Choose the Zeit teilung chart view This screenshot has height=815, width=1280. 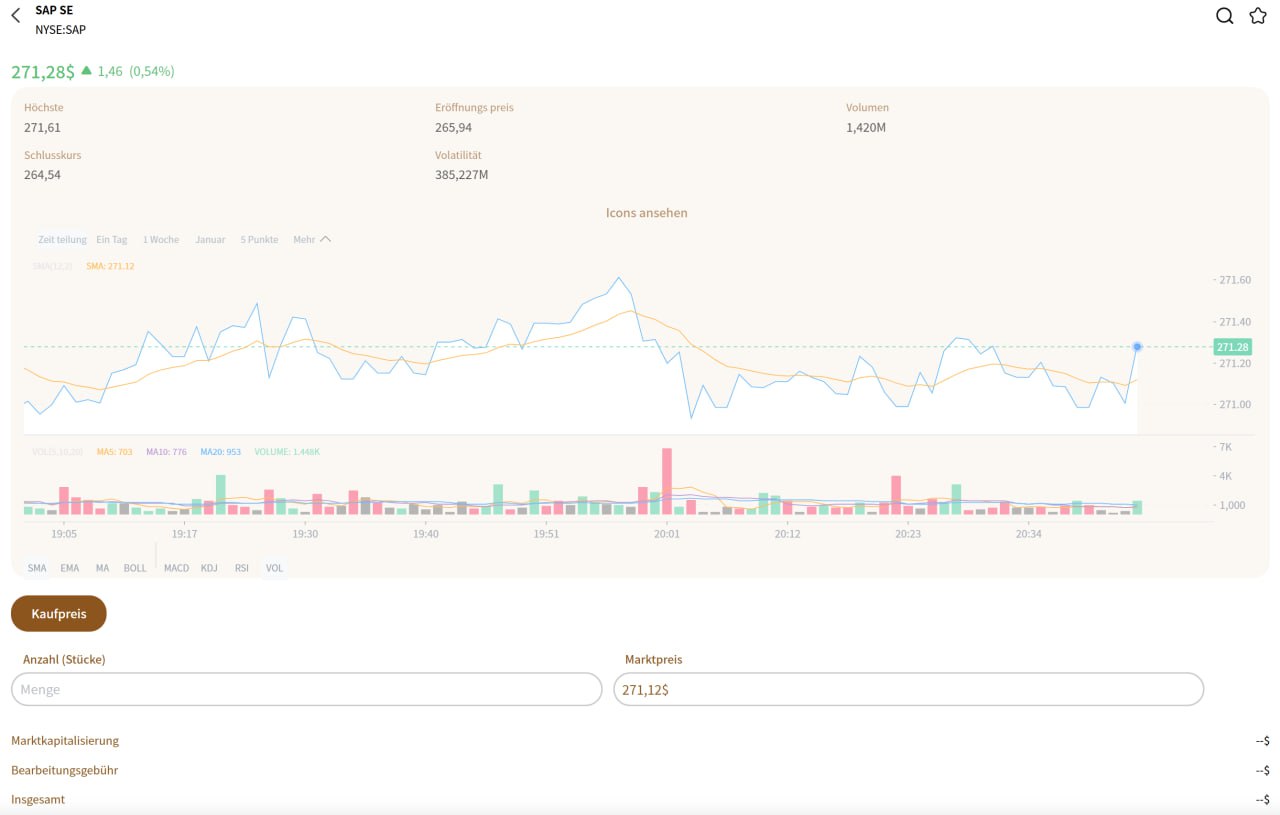pos(62,240)
